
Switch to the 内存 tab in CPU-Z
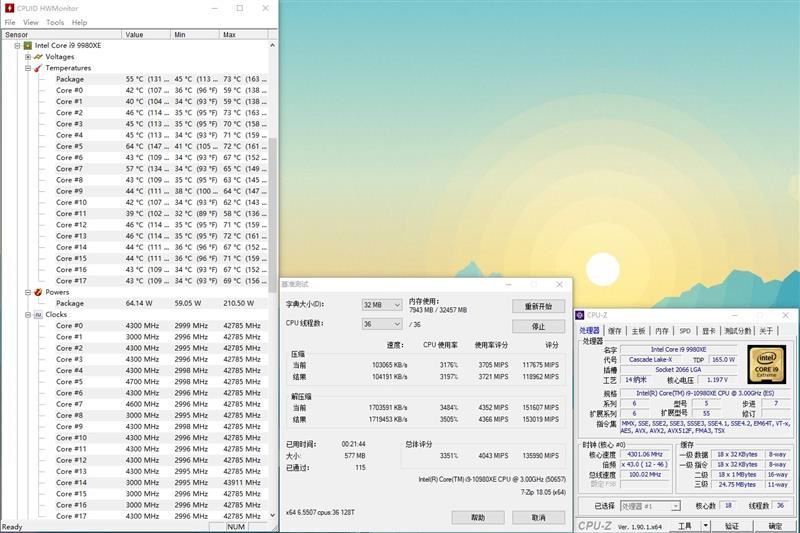[662, 331]
